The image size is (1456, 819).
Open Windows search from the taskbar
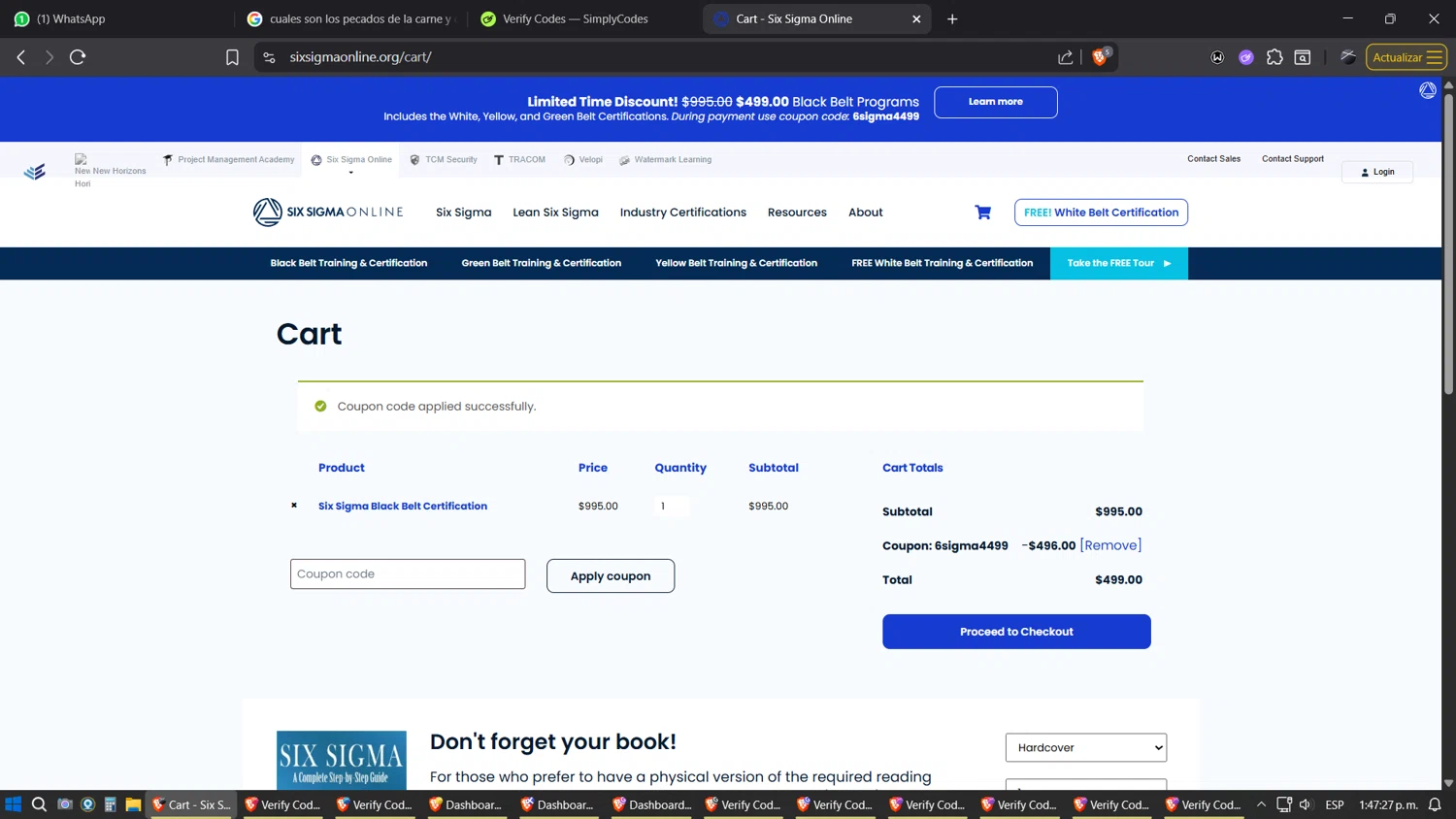[x=39, y=804]
